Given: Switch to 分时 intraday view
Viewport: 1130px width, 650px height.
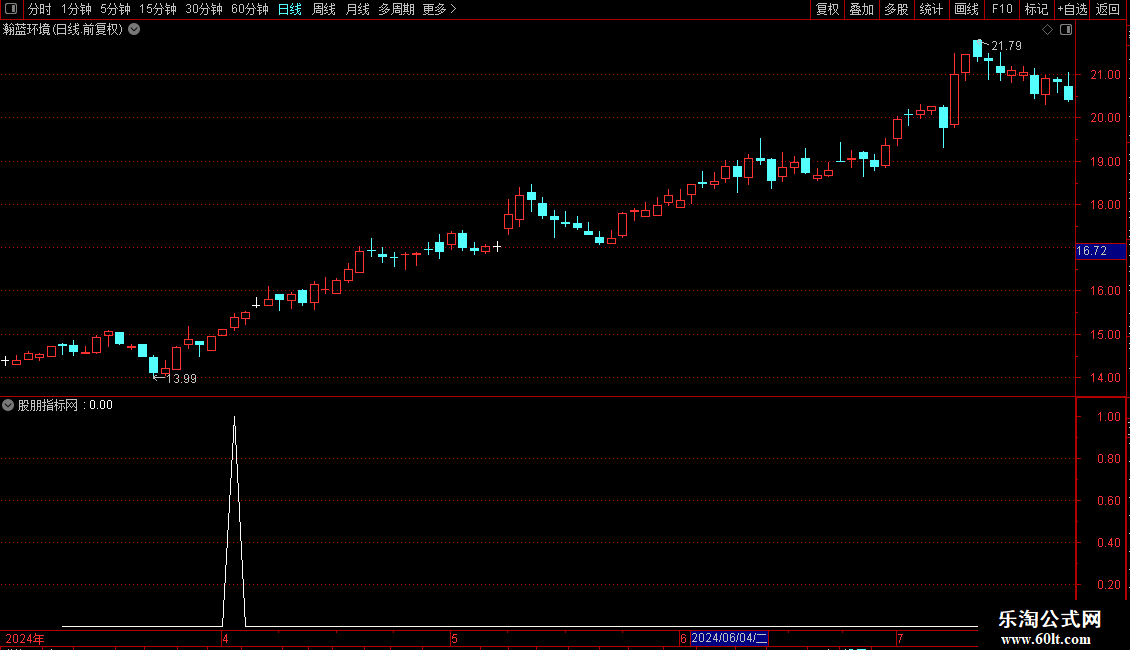Looking at the screenshot, I should tap(39, 9).
